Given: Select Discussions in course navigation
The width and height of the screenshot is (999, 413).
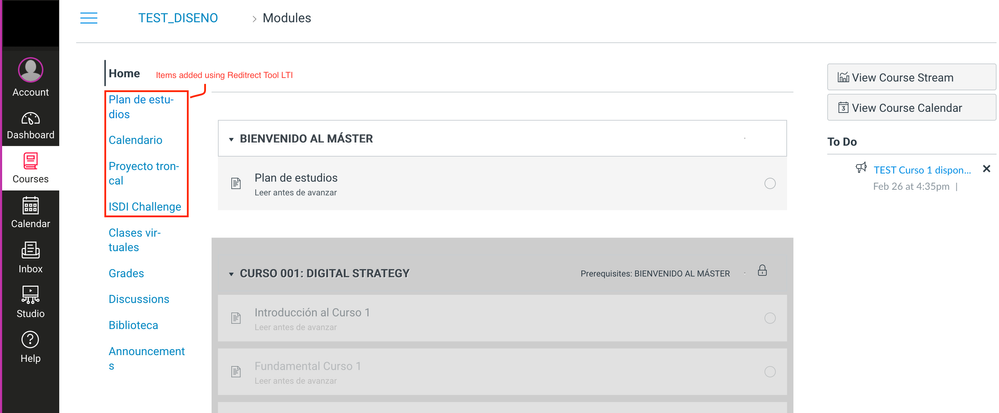Looking at the screenshot, I should click(138, 299).
